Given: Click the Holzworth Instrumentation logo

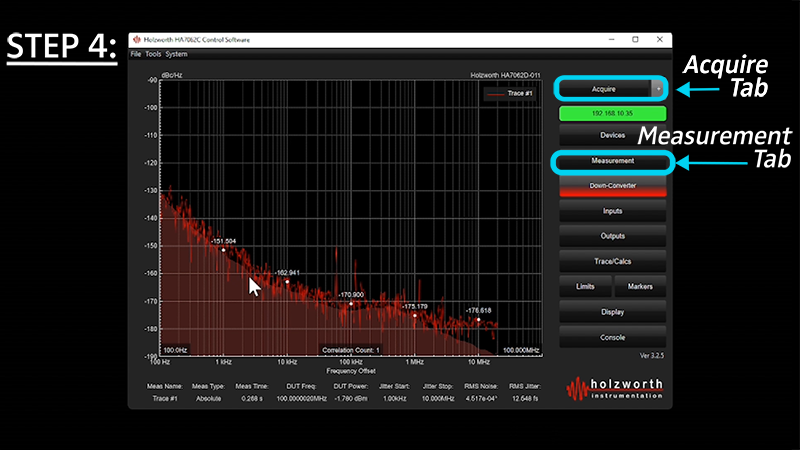Looking at the screenshot, I should click(x=615, y=389).
